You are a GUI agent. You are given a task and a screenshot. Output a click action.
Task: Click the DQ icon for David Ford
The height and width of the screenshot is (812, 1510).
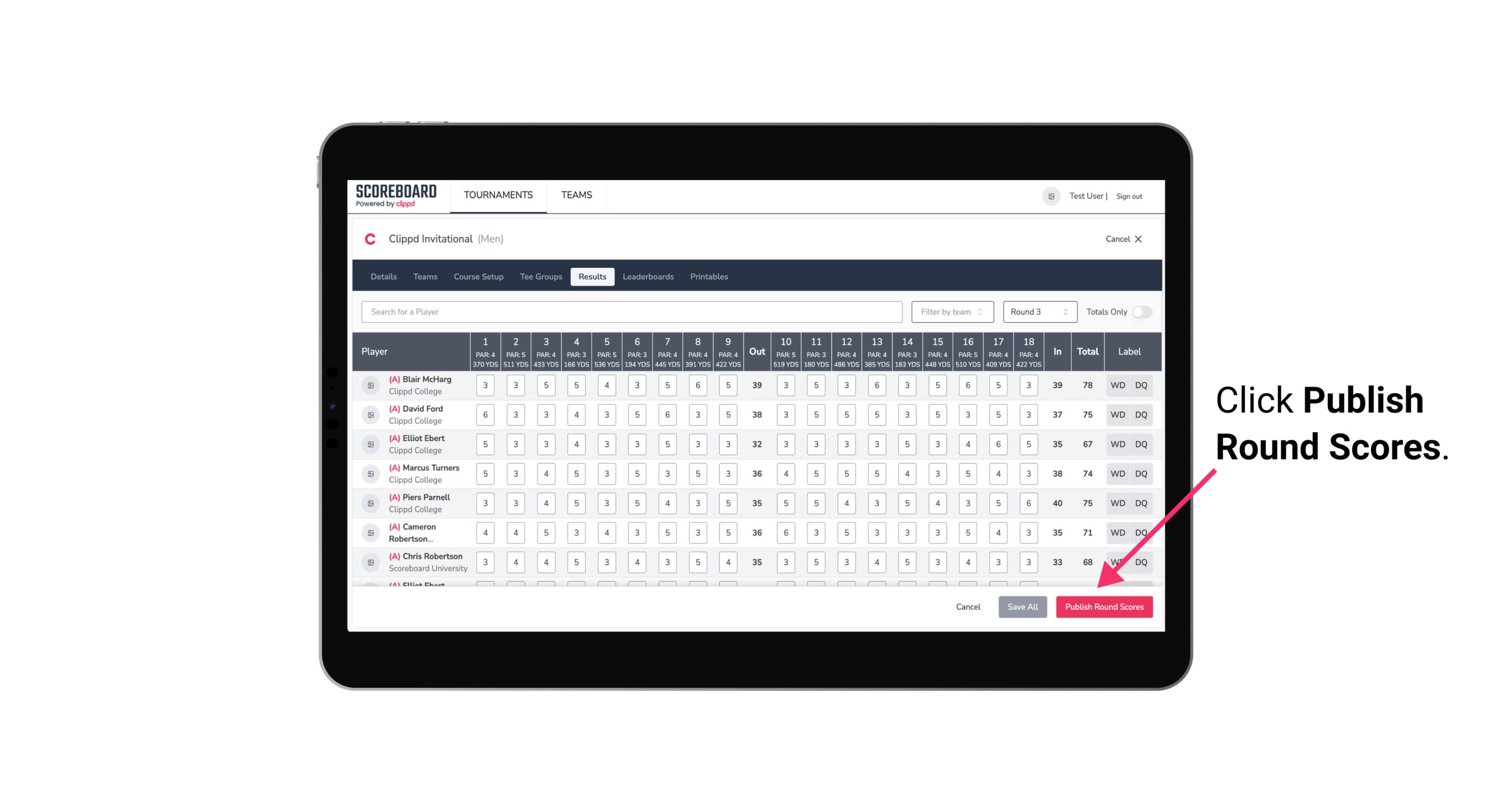pyautogui.click(x=1141, y=415)
